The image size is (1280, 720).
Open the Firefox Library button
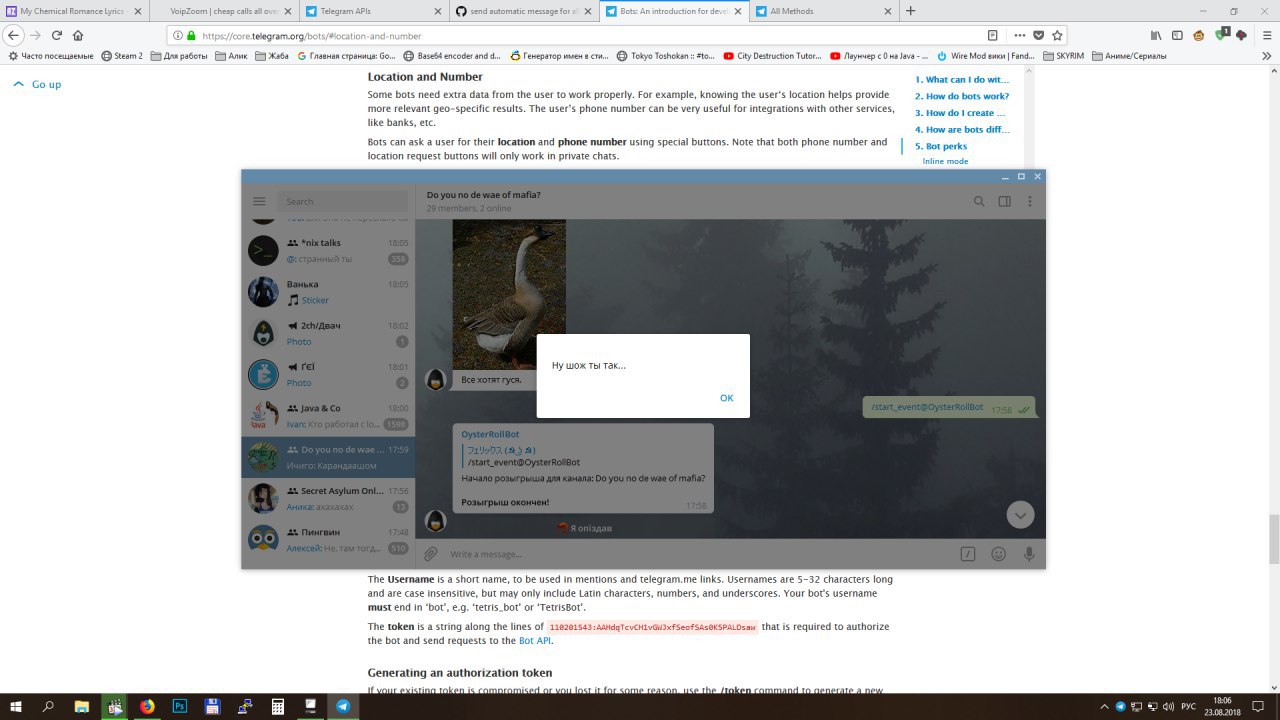(1156, 35)
